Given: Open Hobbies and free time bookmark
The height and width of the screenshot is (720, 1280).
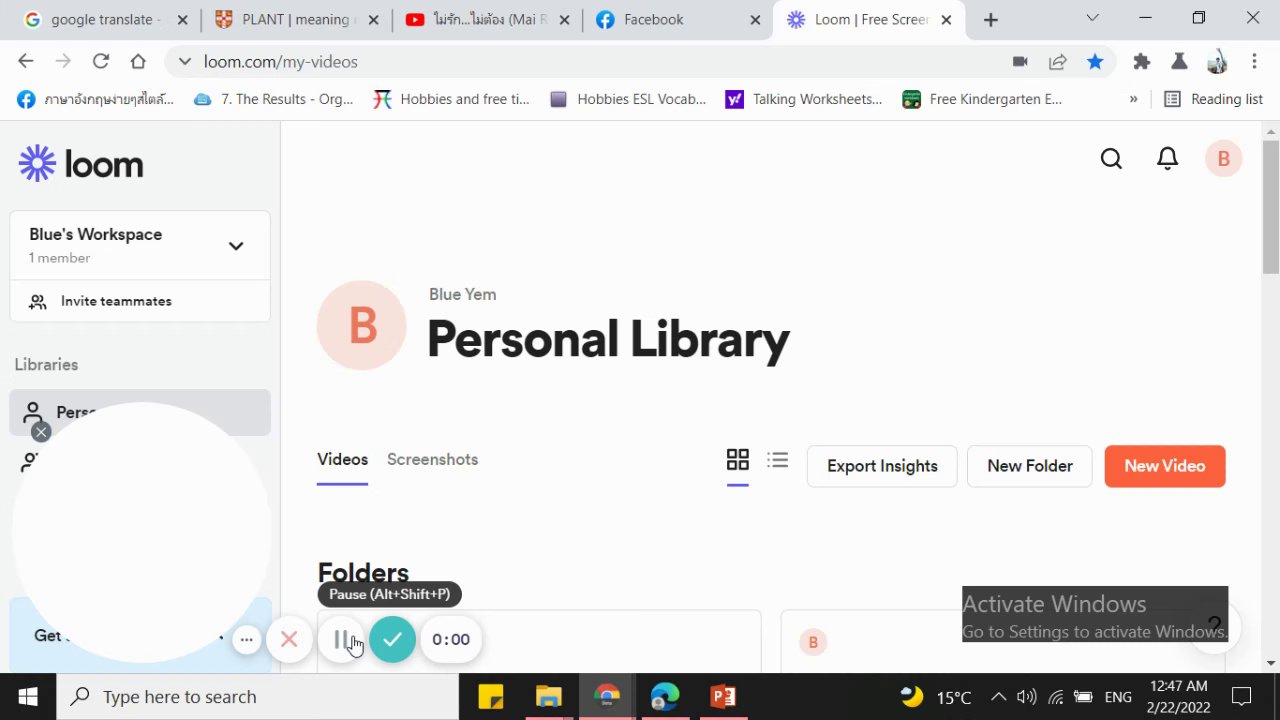Looking at the screenshot, I should tap(451, 99).
